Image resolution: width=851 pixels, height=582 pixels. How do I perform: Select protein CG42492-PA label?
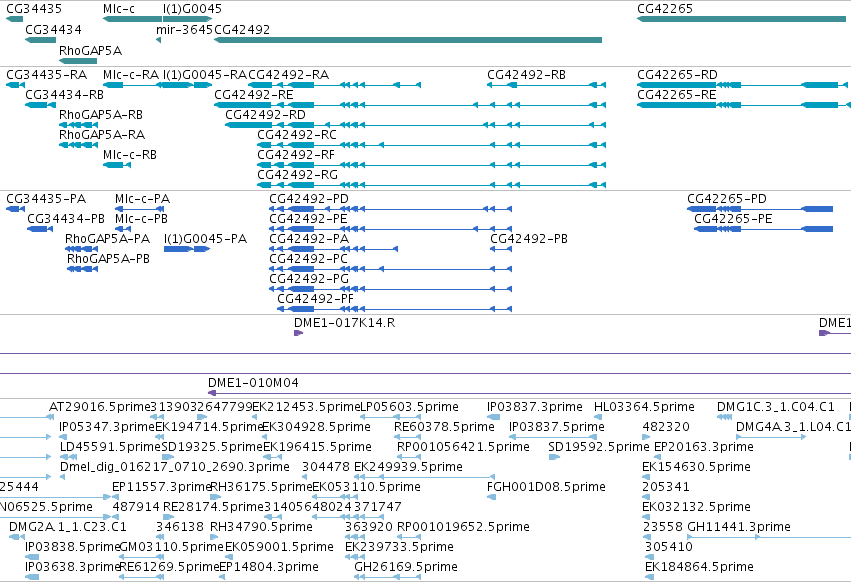pos(309,239)
